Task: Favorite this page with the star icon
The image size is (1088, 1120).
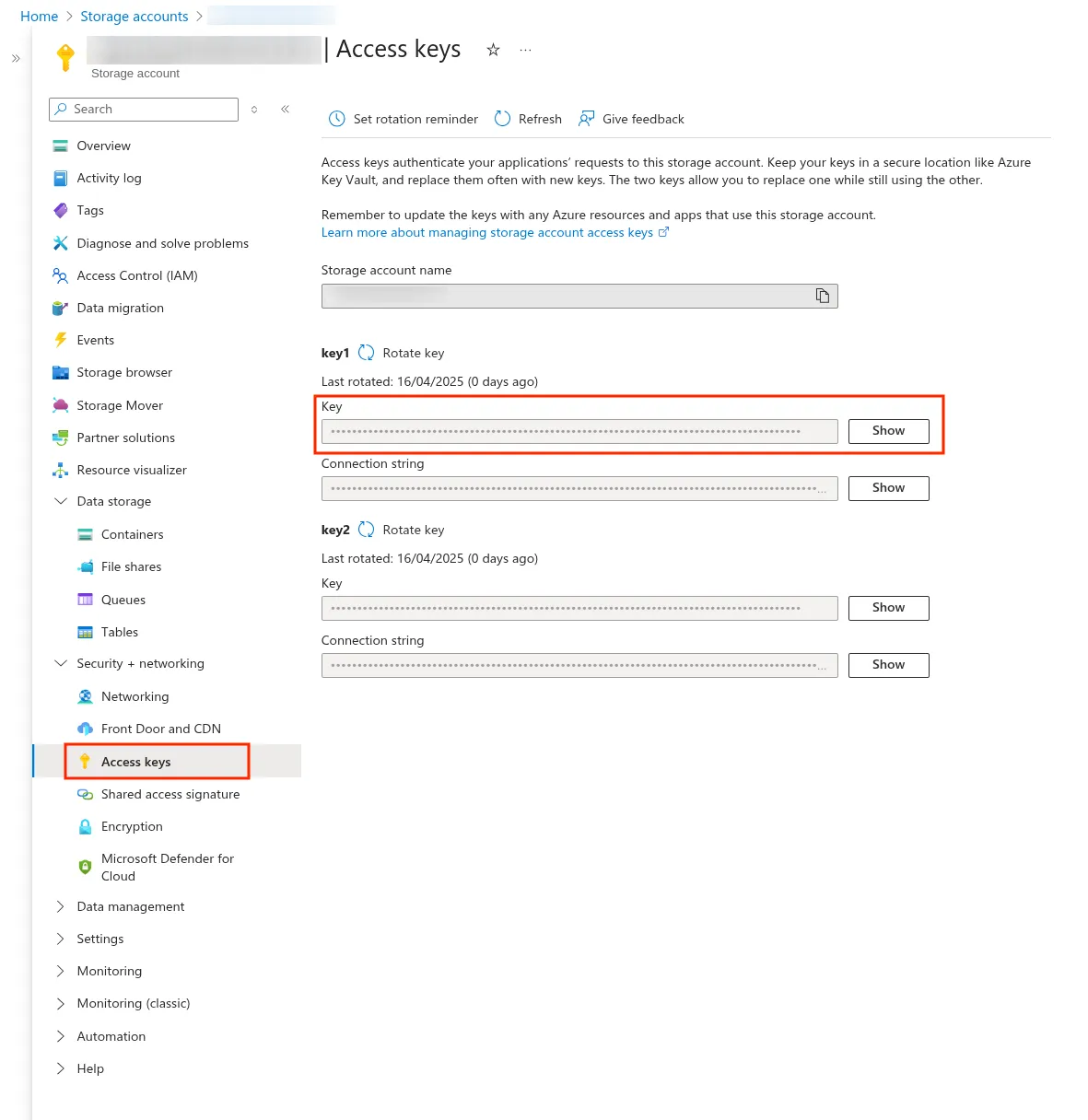Action: coord(494,50)
